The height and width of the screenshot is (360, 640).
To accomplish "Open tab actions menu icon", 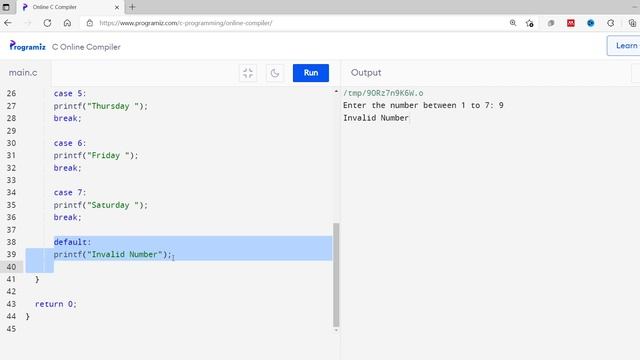I will tap(6, 7).
